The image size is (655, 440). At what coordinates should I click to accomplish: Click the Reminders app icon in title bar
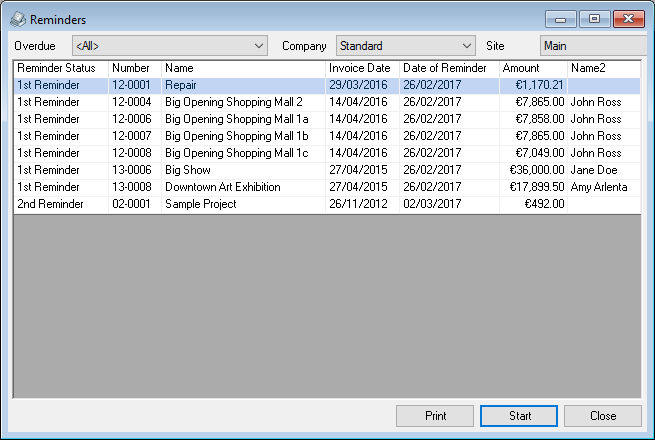tap(17, 20)
